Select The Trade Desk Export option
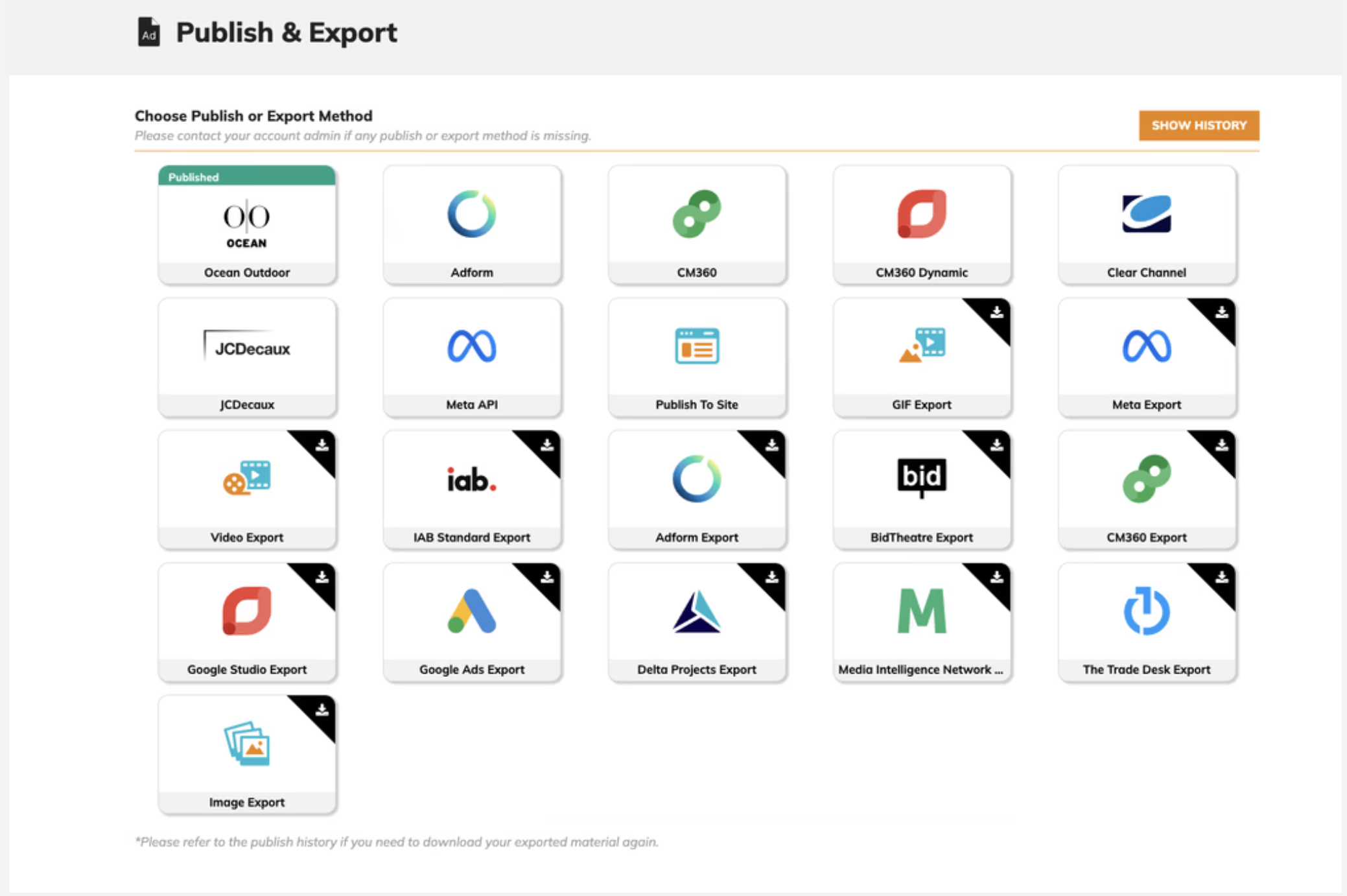This screenshot has width=1347, height=896. (1146, 622)
